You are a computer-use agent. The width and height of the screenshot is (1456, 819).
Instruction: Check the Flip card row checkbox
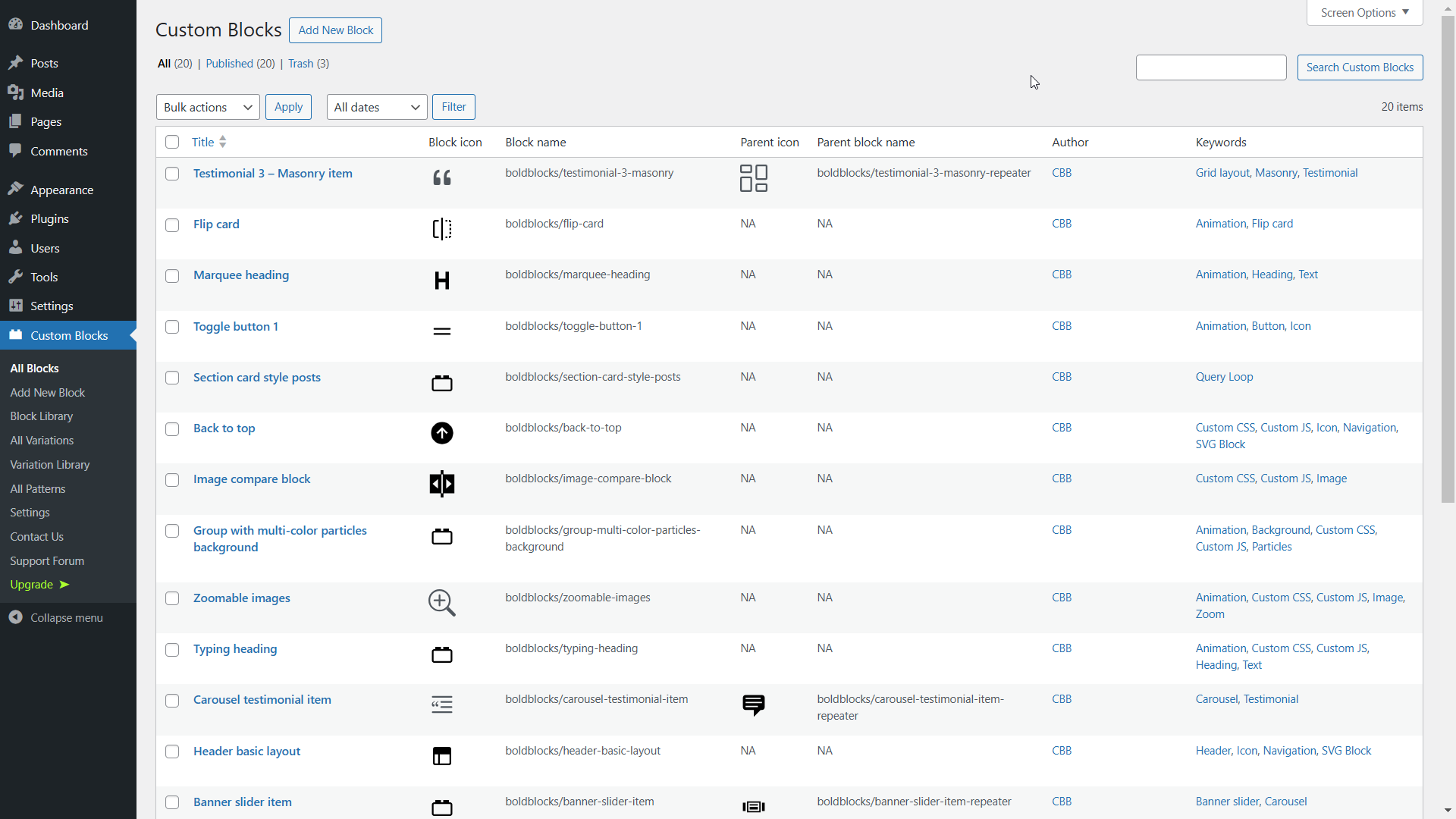[x=172, y=225]
